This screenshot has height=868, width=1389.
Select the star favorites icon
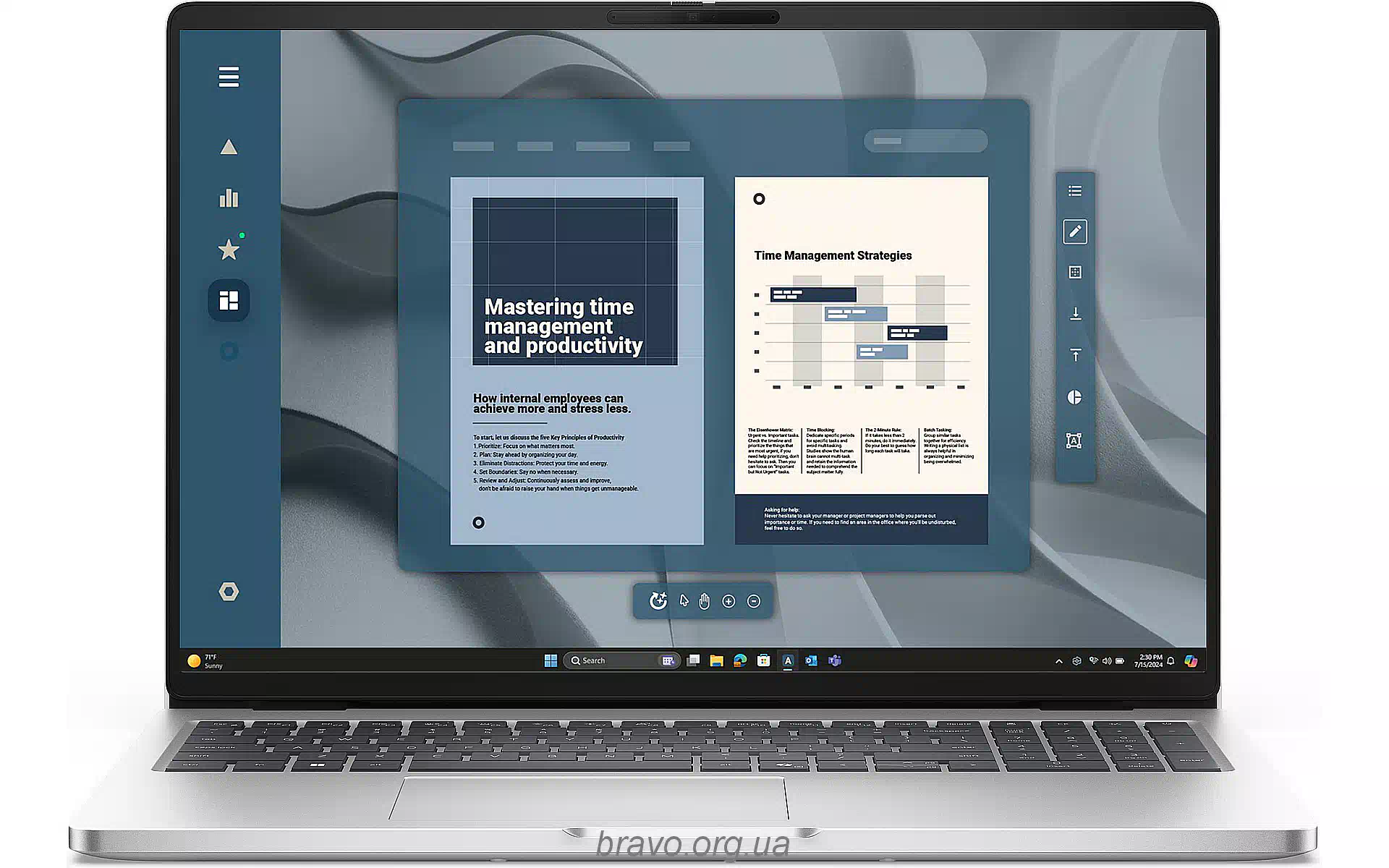click(229, 250)
